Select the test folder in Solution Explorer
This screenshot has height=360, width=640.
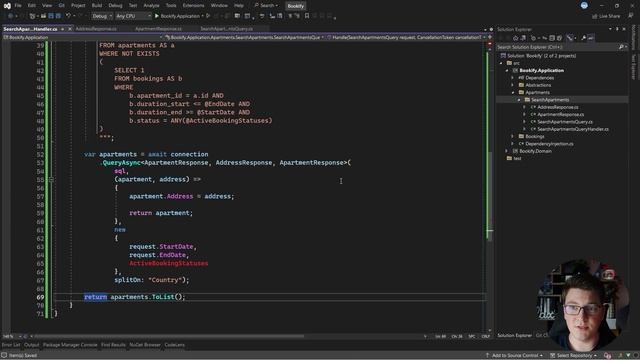pos(517,158)
